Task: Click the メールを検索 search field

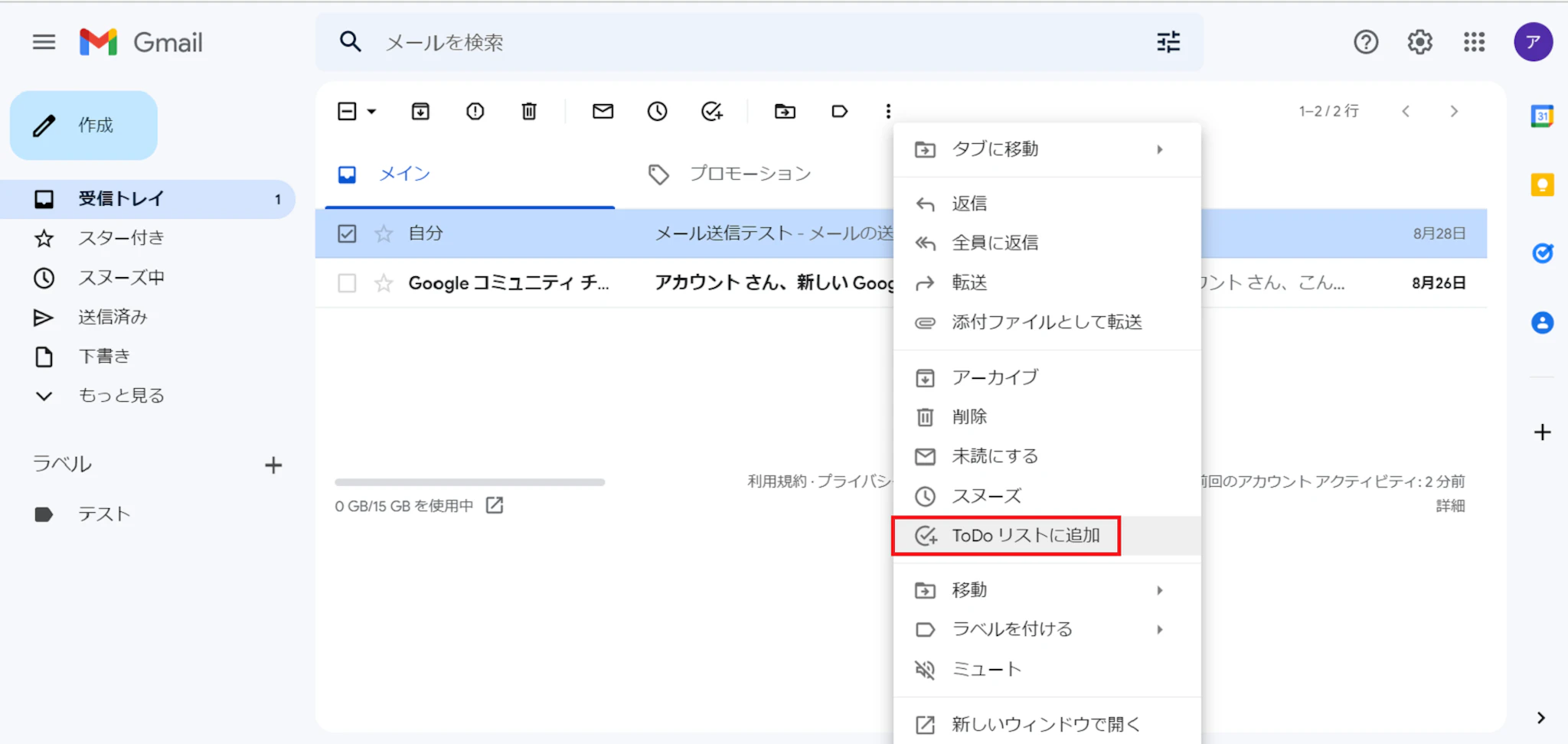Action: (758, 43)
